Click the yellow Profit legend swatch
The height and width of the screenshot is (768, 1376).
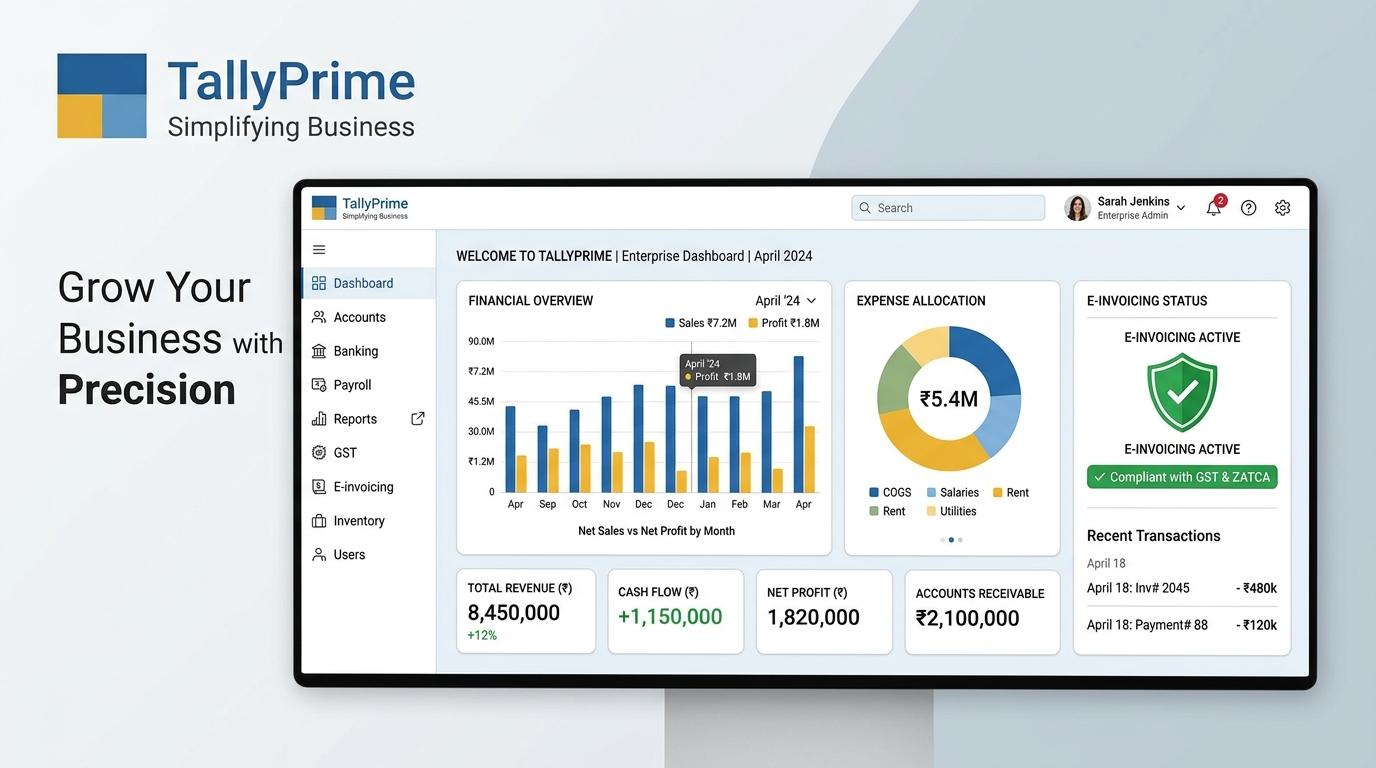[x=753, y=323]
